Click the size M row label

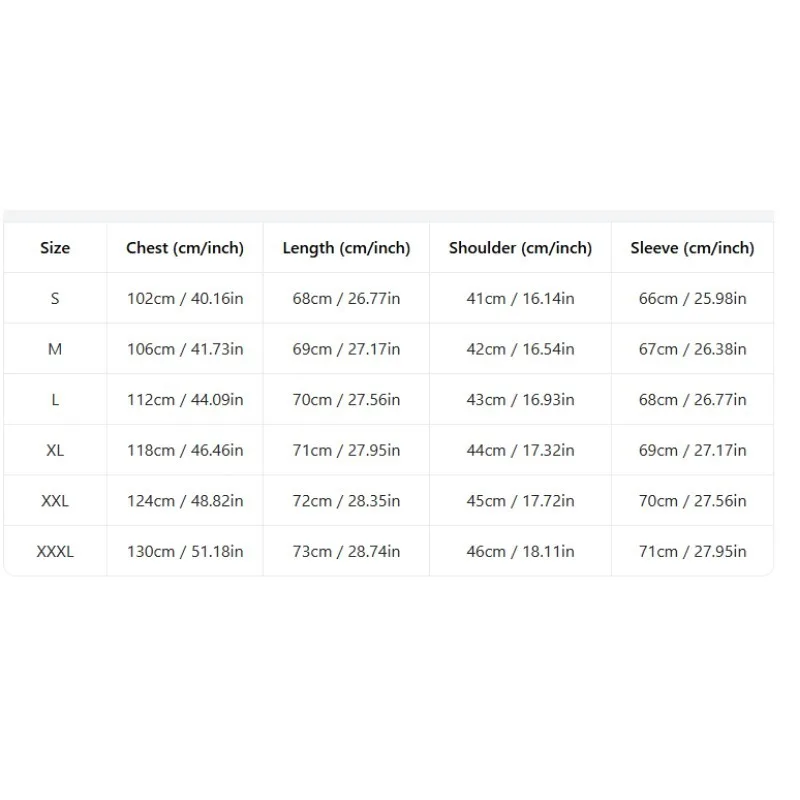point(55,349)
